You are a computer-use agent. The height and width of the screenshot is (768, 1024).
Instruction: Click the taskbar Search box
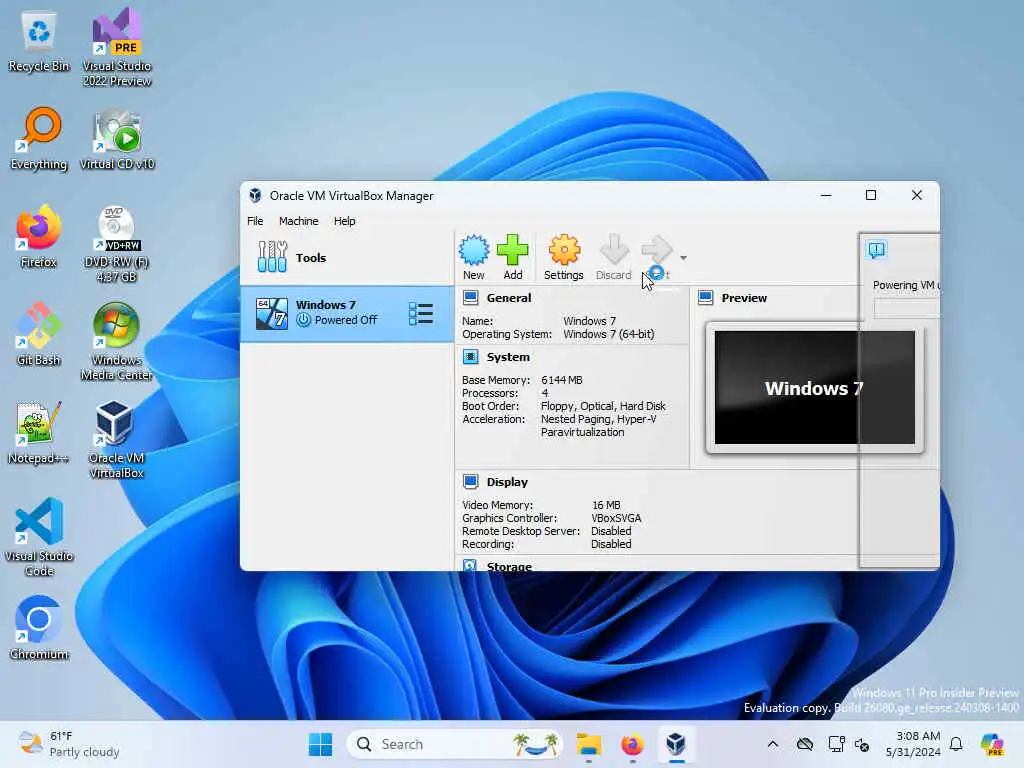455,744
